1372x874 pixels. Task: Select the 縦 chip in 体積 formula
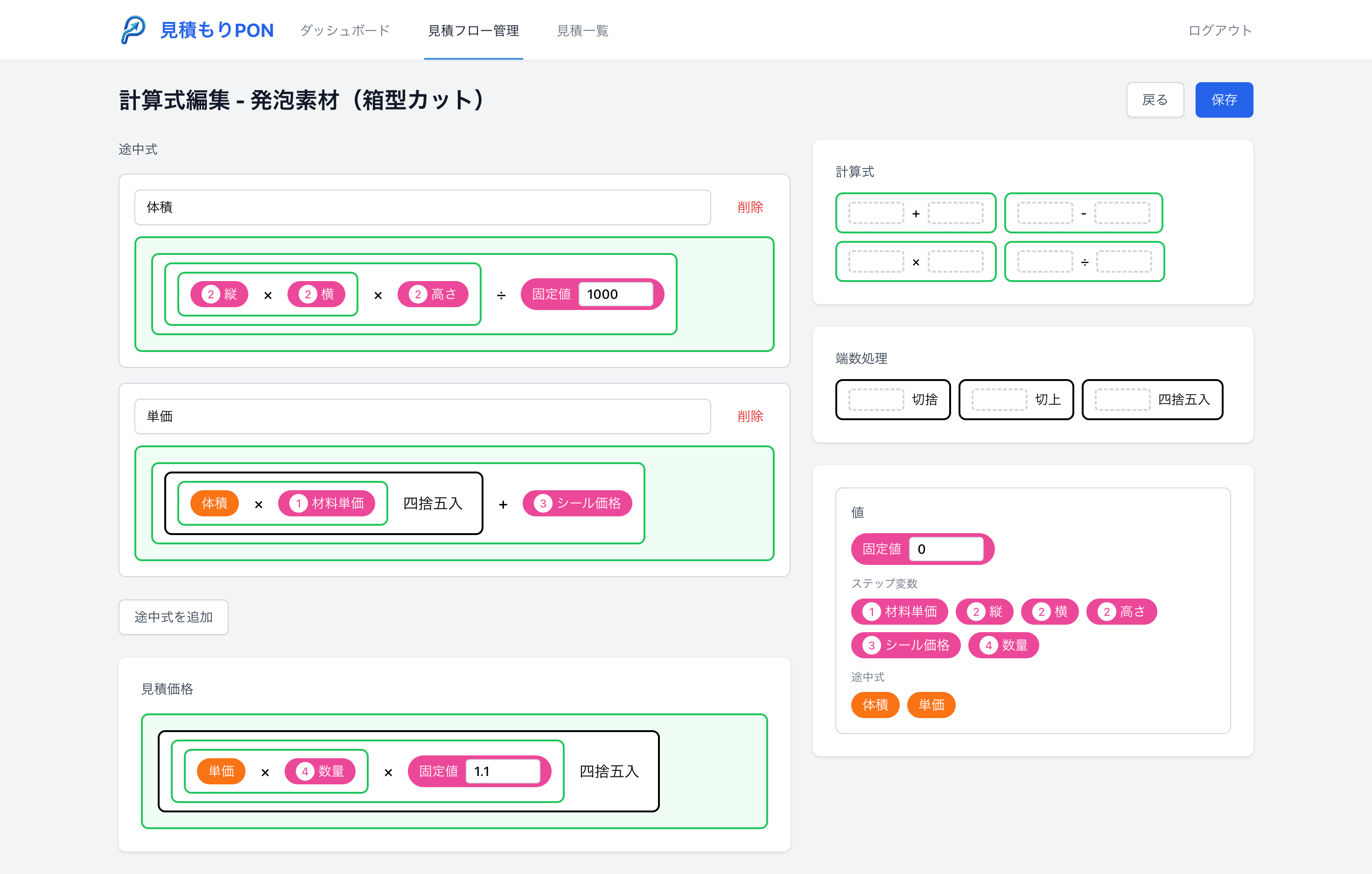pos(219,294)
